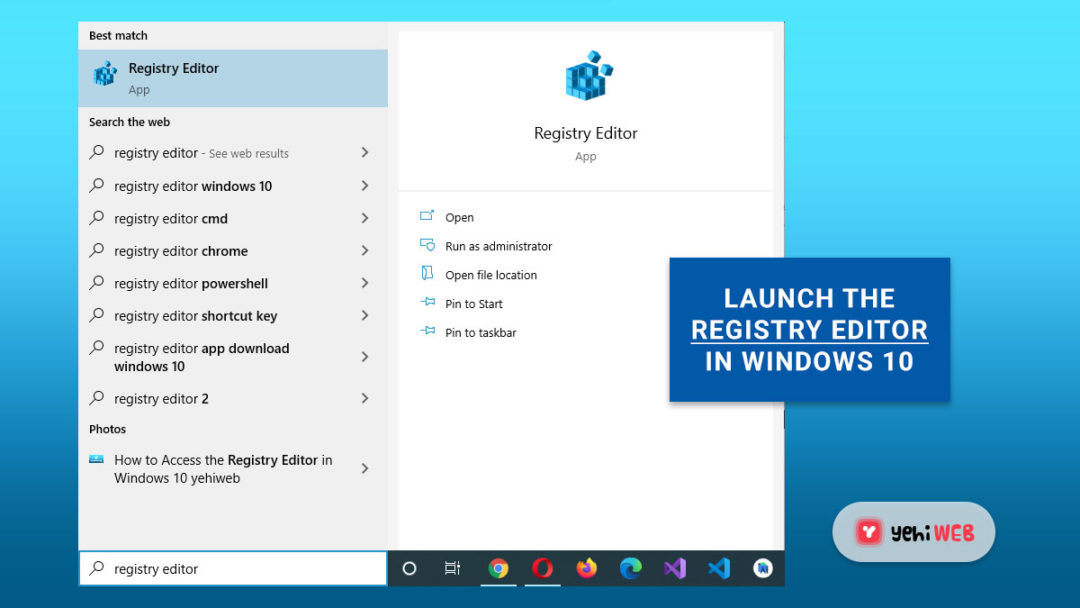Click 'Run as administrator' for Registry Editor
The image size is (1080, 608).
pyautogui.click(x=498, y=245)
